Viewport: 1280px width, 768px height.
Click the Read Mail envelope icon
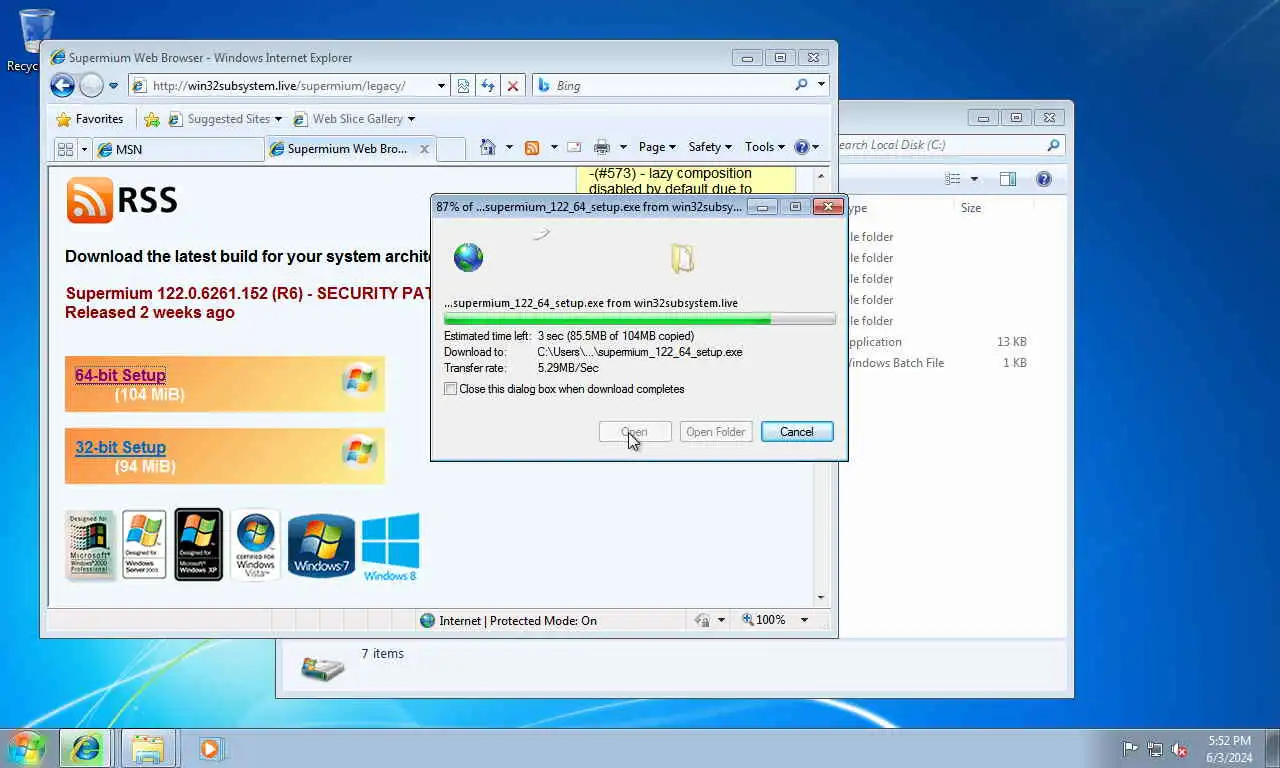[574, 147]
